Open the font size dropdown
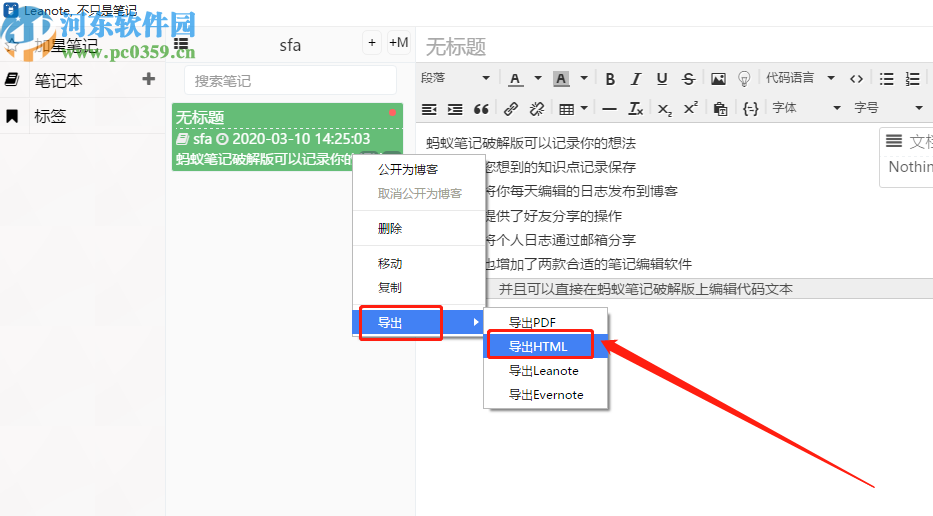The image size is (933, 516). tap(888, 108)
